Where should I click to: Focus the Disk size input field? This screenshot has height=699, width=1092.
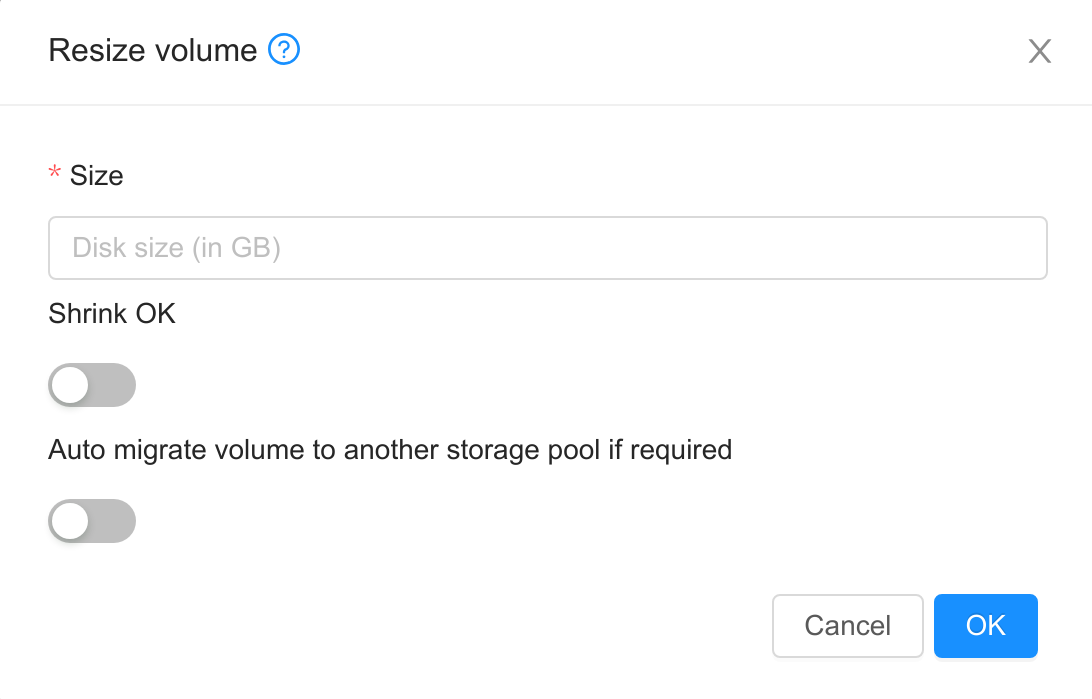click(x=547, y=247)
